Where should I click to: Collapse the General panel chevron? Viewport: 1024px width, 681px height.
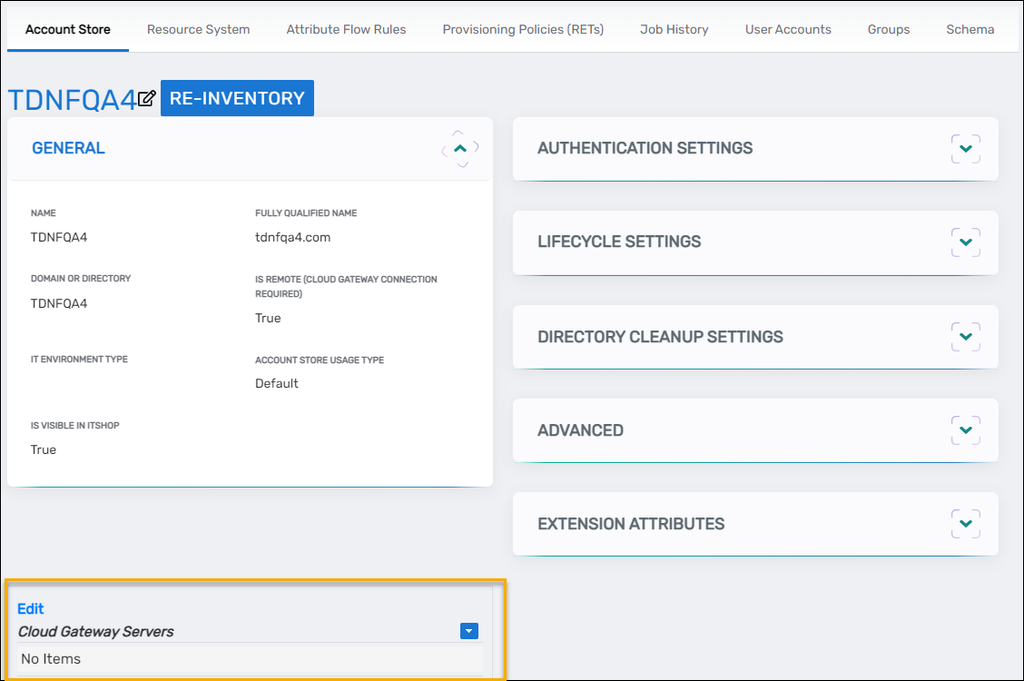pos(460,148)
